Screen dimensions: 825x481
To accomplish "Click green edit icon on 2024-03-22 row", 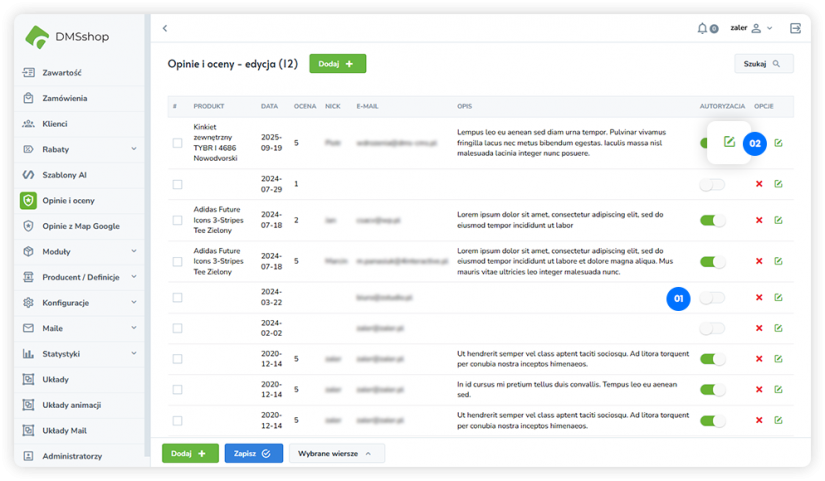I will click(778, 298).
